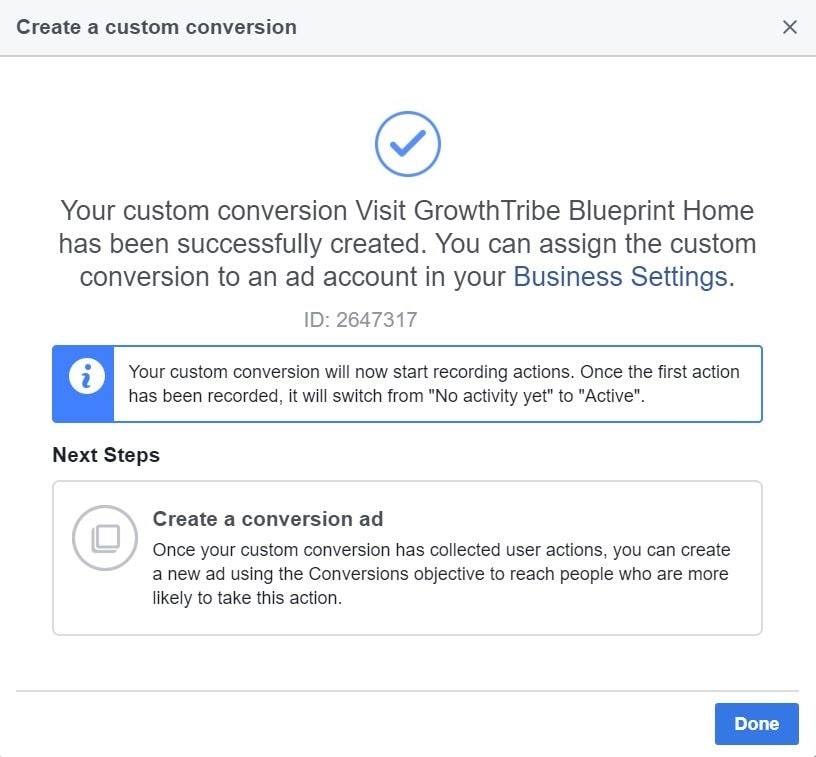The image size is (816, 757).
Task: Close the Create a custom conversion dialog
Action: point(789,27)
